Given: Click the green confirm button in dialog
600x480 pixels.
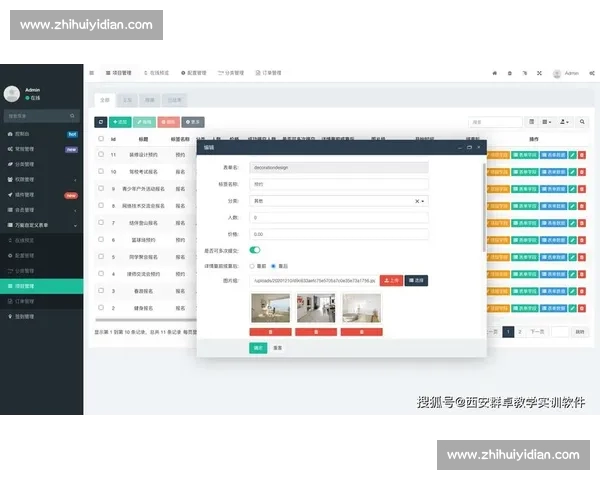Looking at the screenshot, I should [x=258, y=348].
